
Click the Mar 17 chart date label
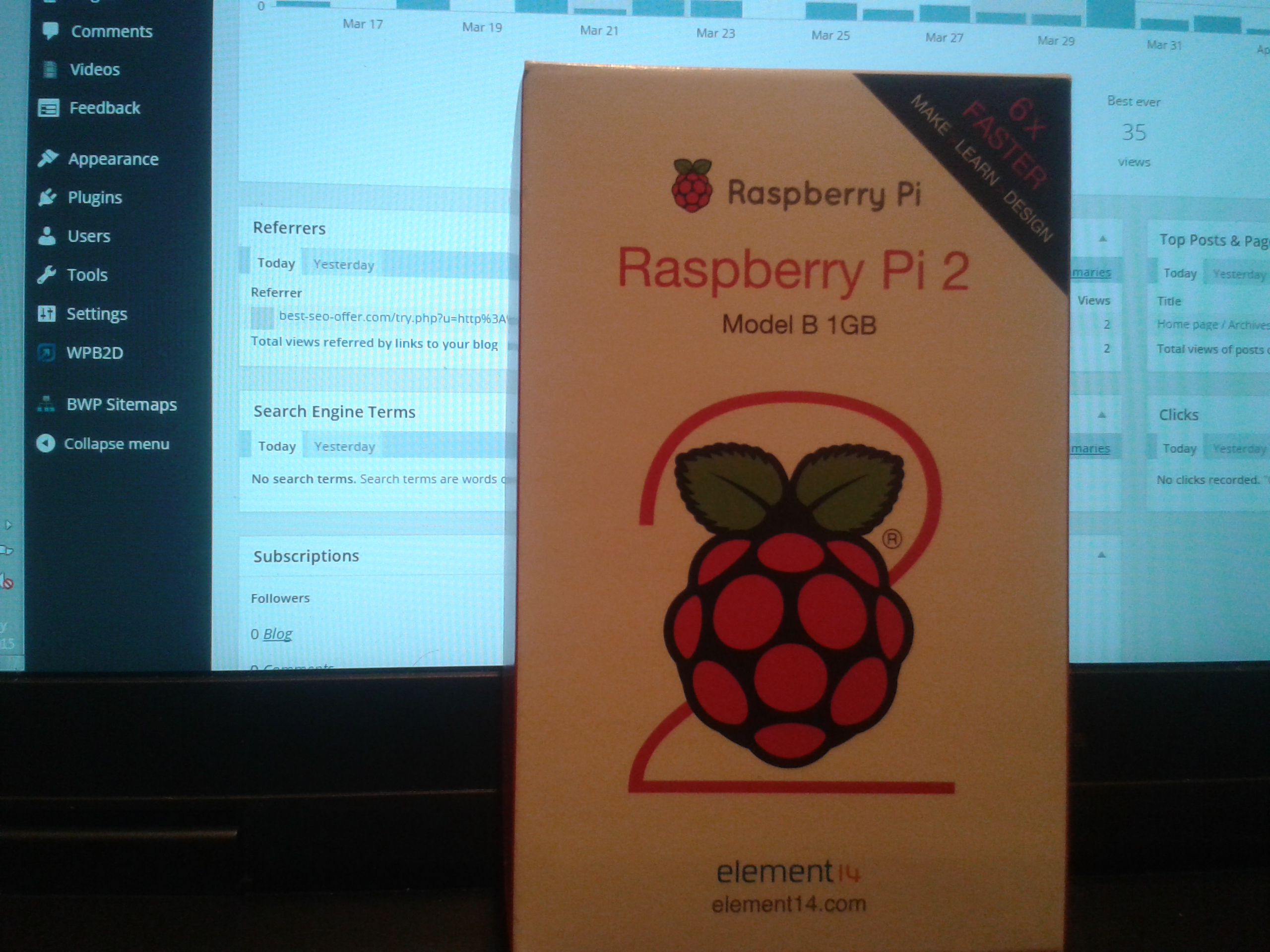click(362, 23)
